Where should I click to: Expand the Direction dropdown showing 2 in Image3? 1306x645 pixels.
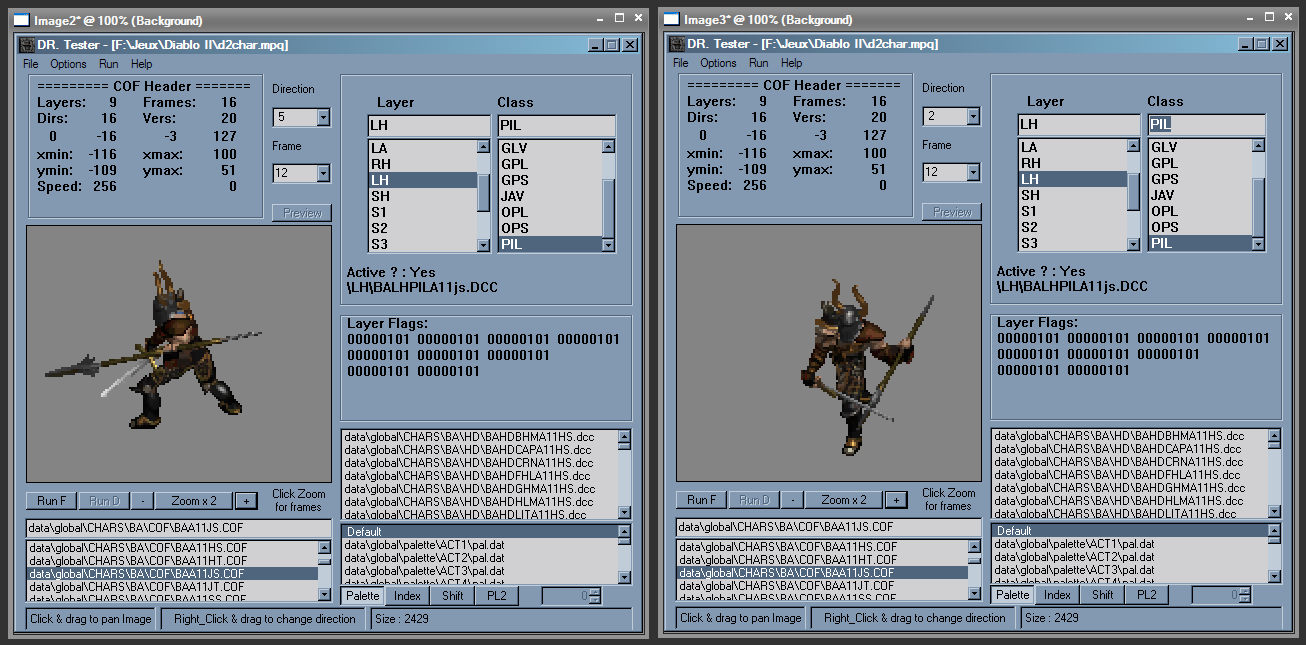click(973, 117)
